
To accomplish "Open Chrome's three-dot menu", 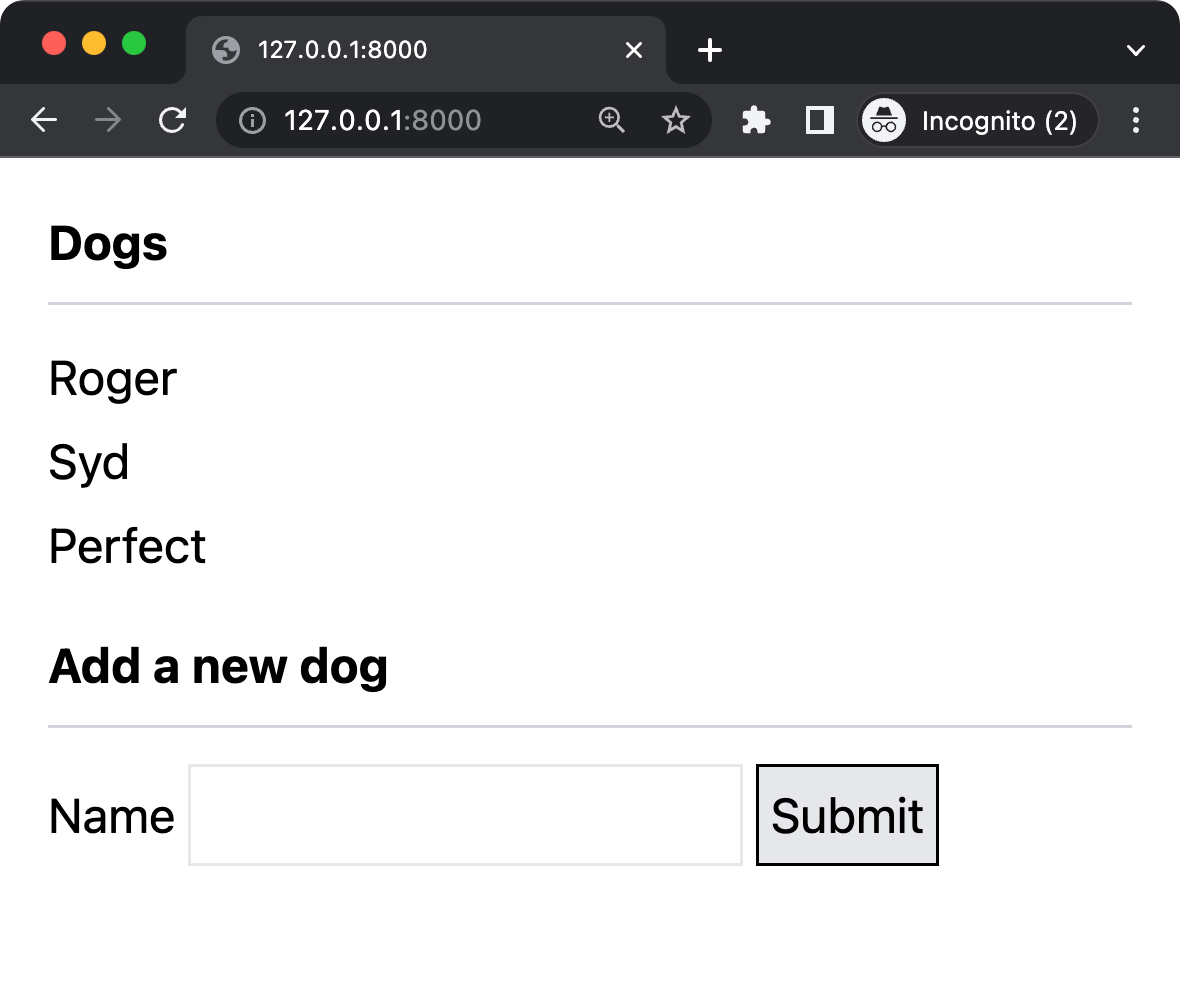I will point(1135,121).
